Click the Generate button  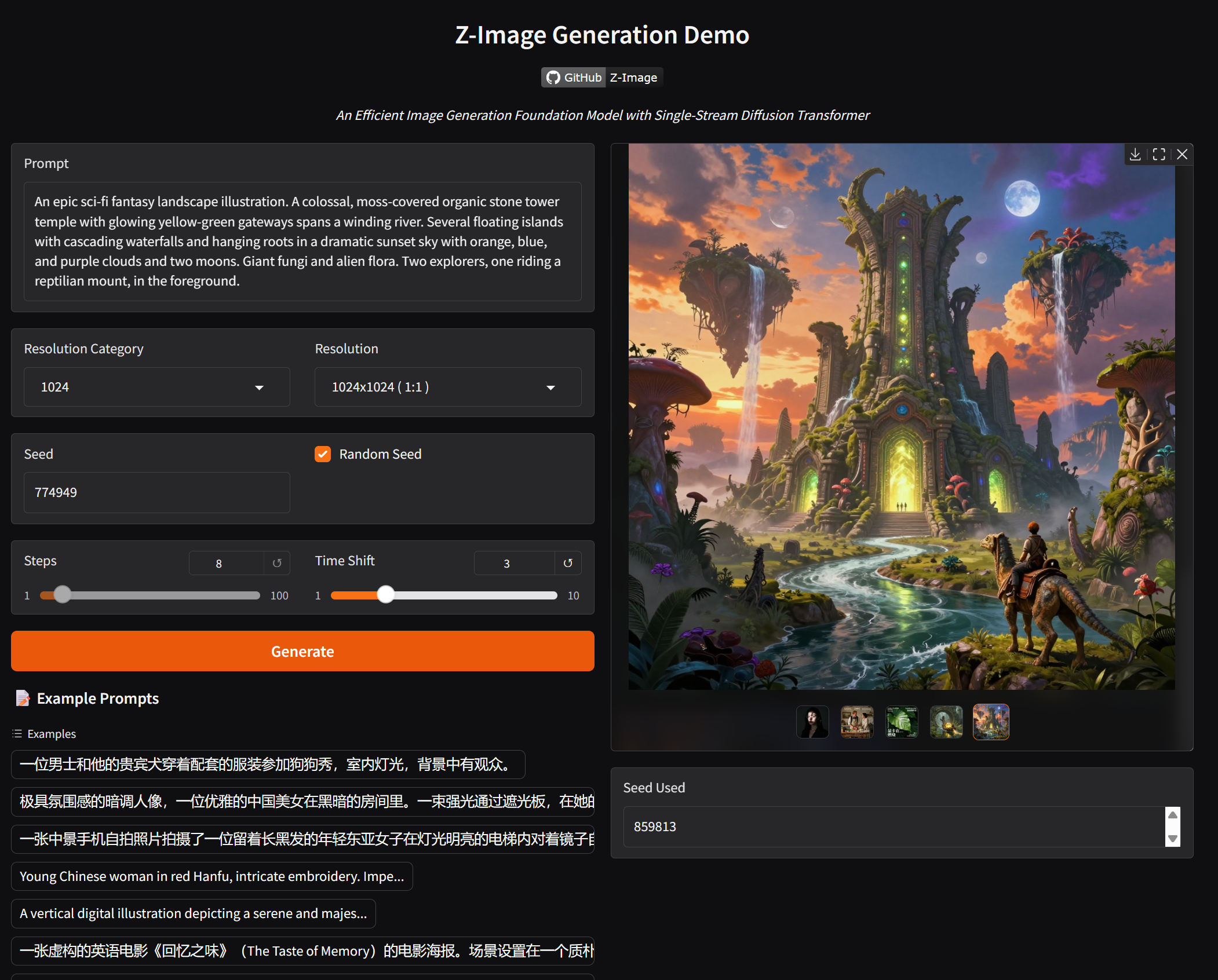click(302, 651)
